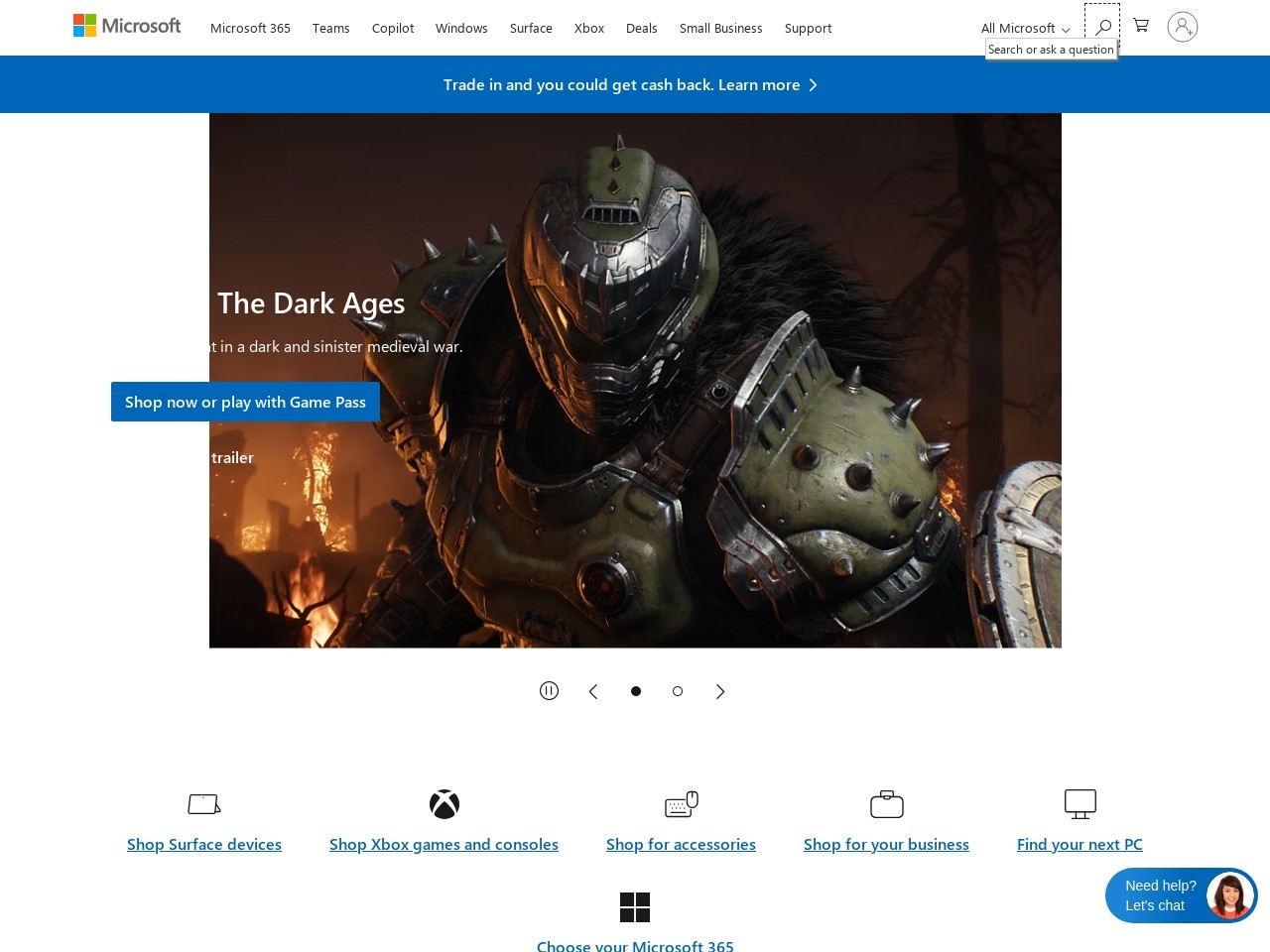Open the Surface menu item
The image size is (1270, 952).
point(531,29)
